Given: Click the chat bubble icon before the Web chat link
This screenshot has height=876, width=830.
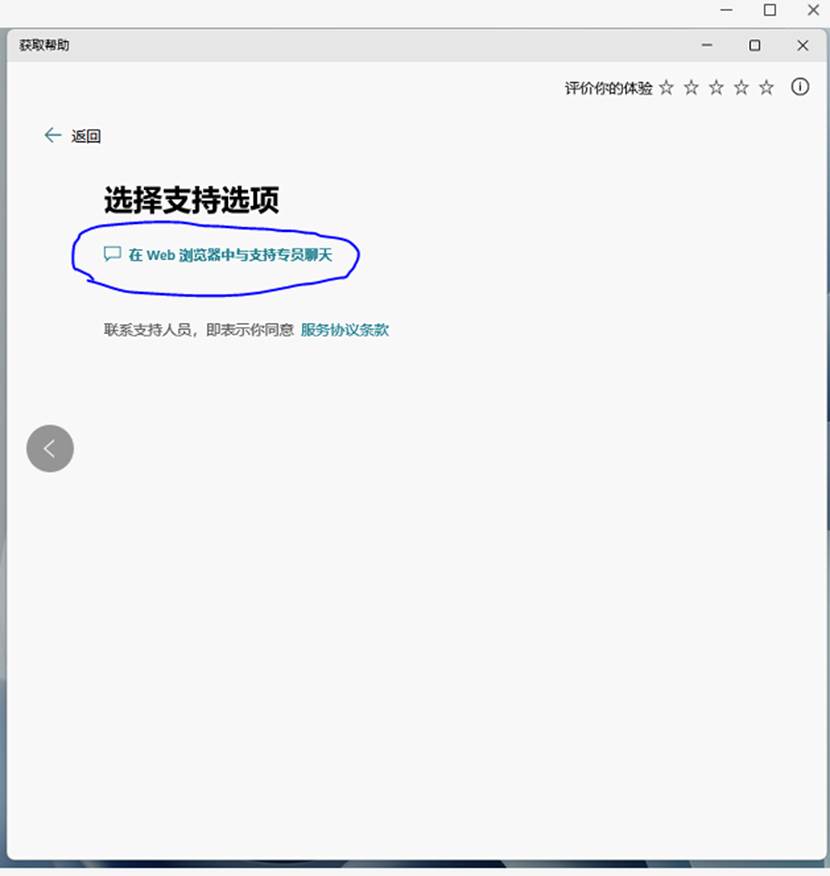Looking at the screenshot, I should (112, 254).
